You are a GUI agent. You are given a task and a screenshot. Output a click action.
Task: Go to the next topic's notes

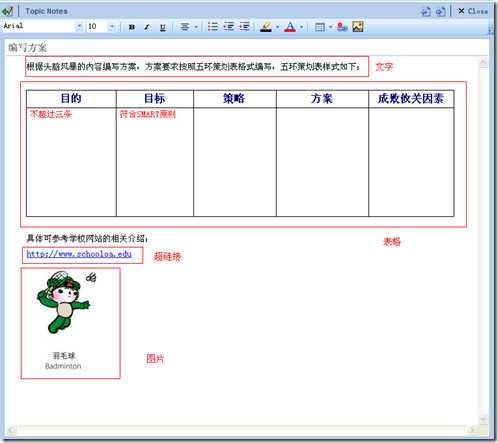(441, 12)
